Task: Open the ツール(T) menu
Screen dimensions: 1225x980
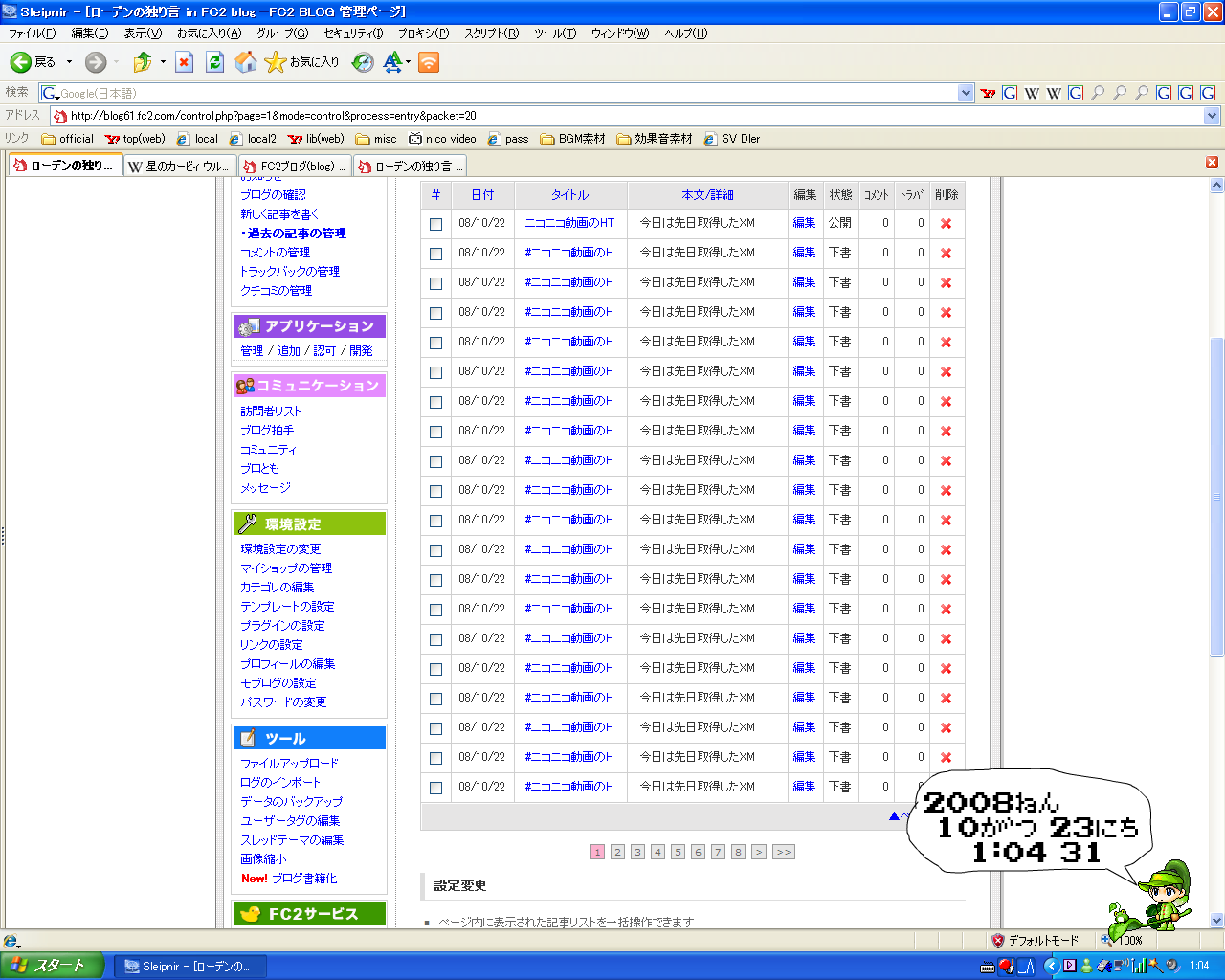Action: [x=554, y=33]
